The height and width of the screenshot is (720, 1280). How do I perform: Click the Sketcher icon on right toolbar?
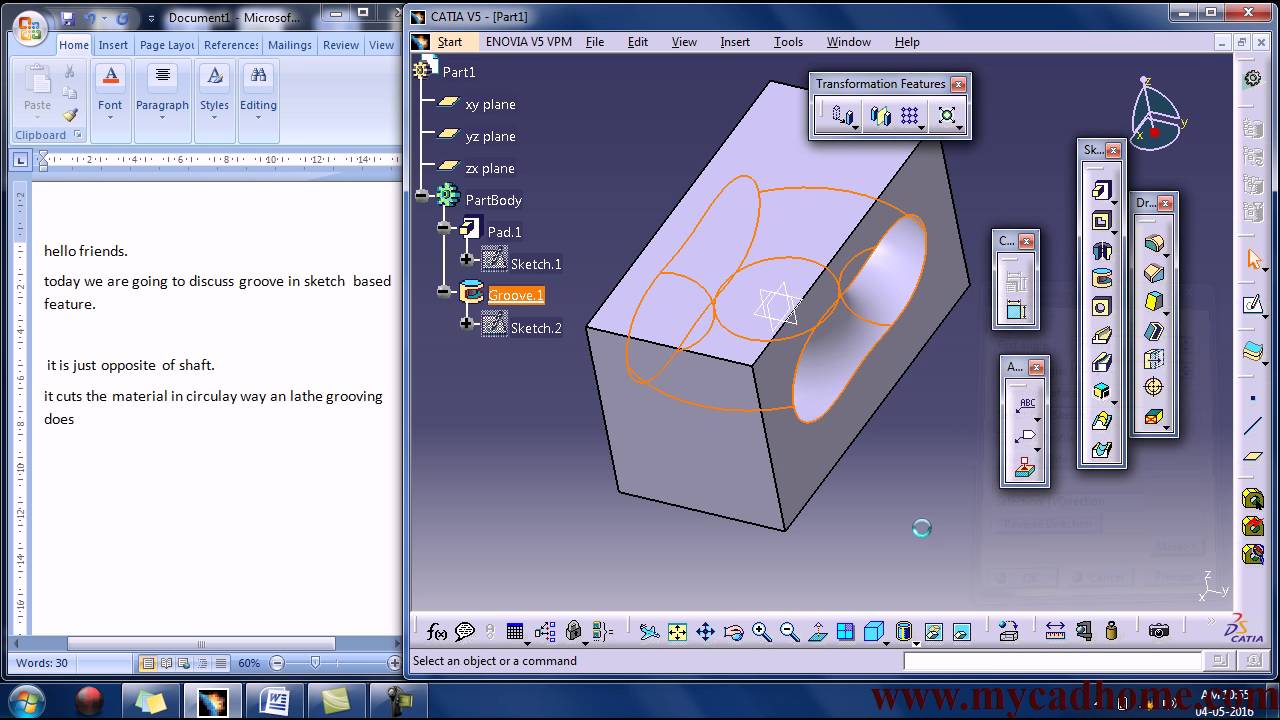[1253, 305]
